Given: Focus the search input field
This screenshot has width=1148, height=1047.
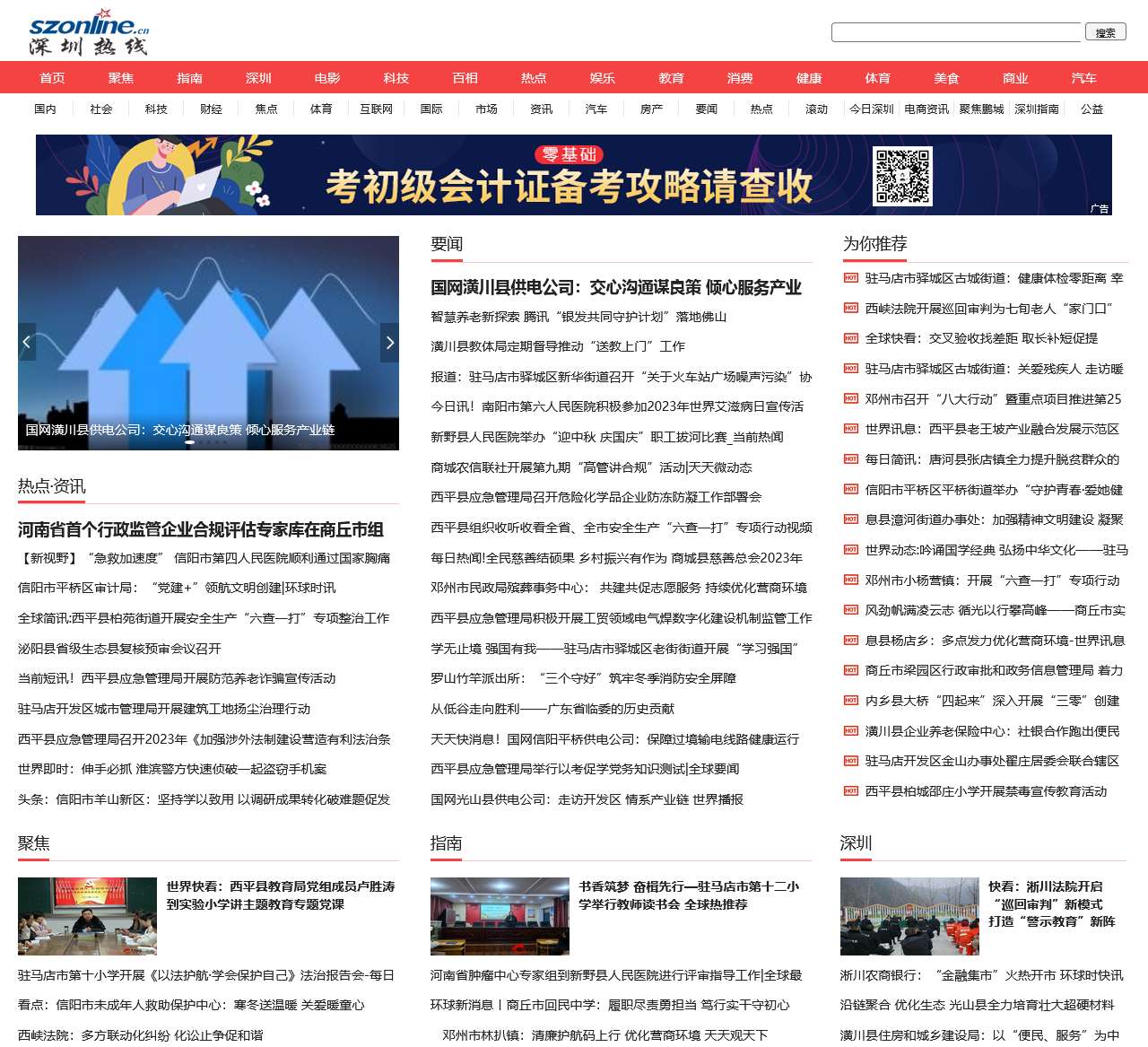Looking at the screenshot, I should click(x=956, y=32).
